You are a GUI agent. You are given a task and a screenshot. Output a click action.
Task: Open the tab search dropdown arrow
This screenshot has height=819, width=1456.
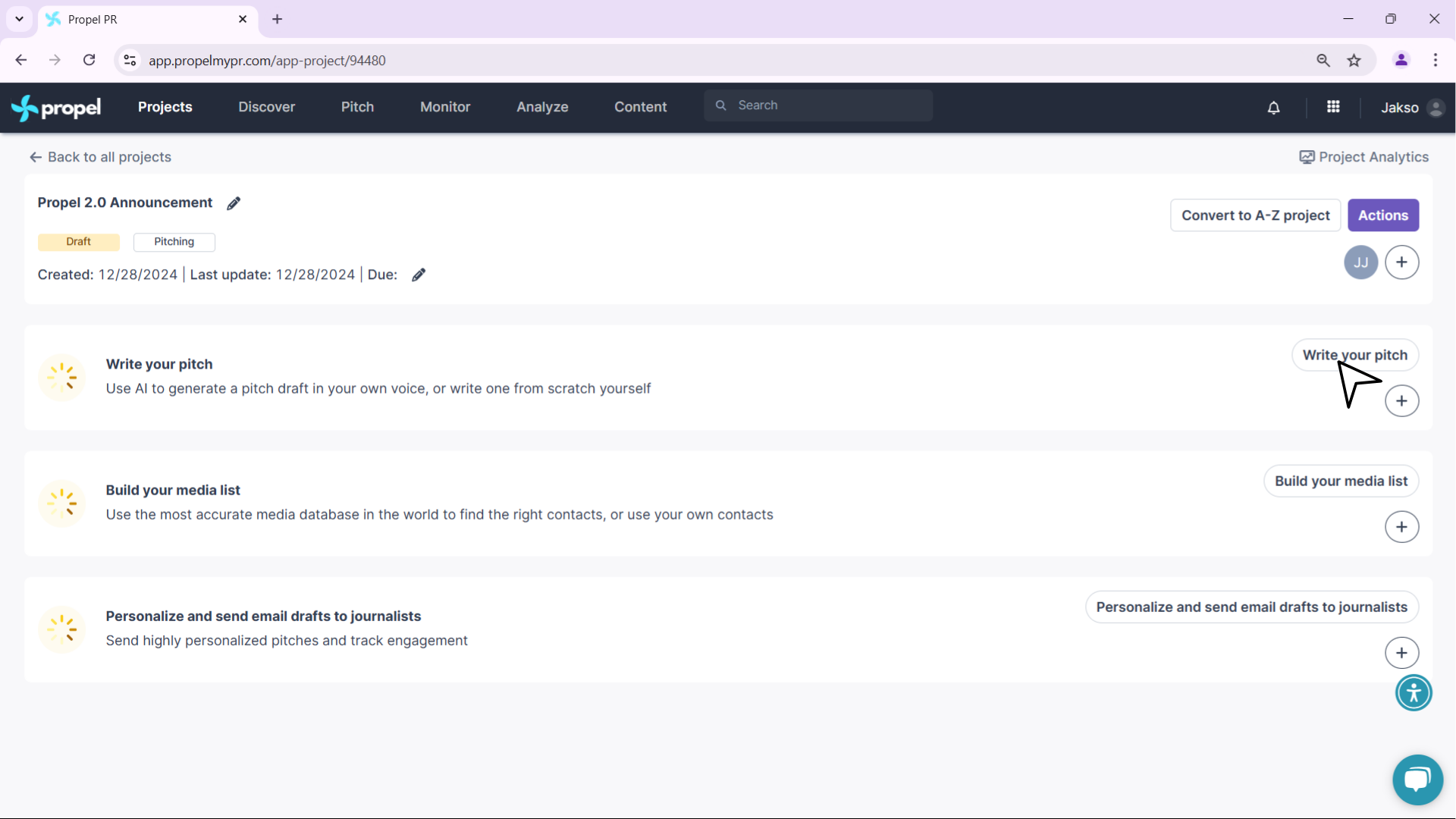click(x=20, y=19)
